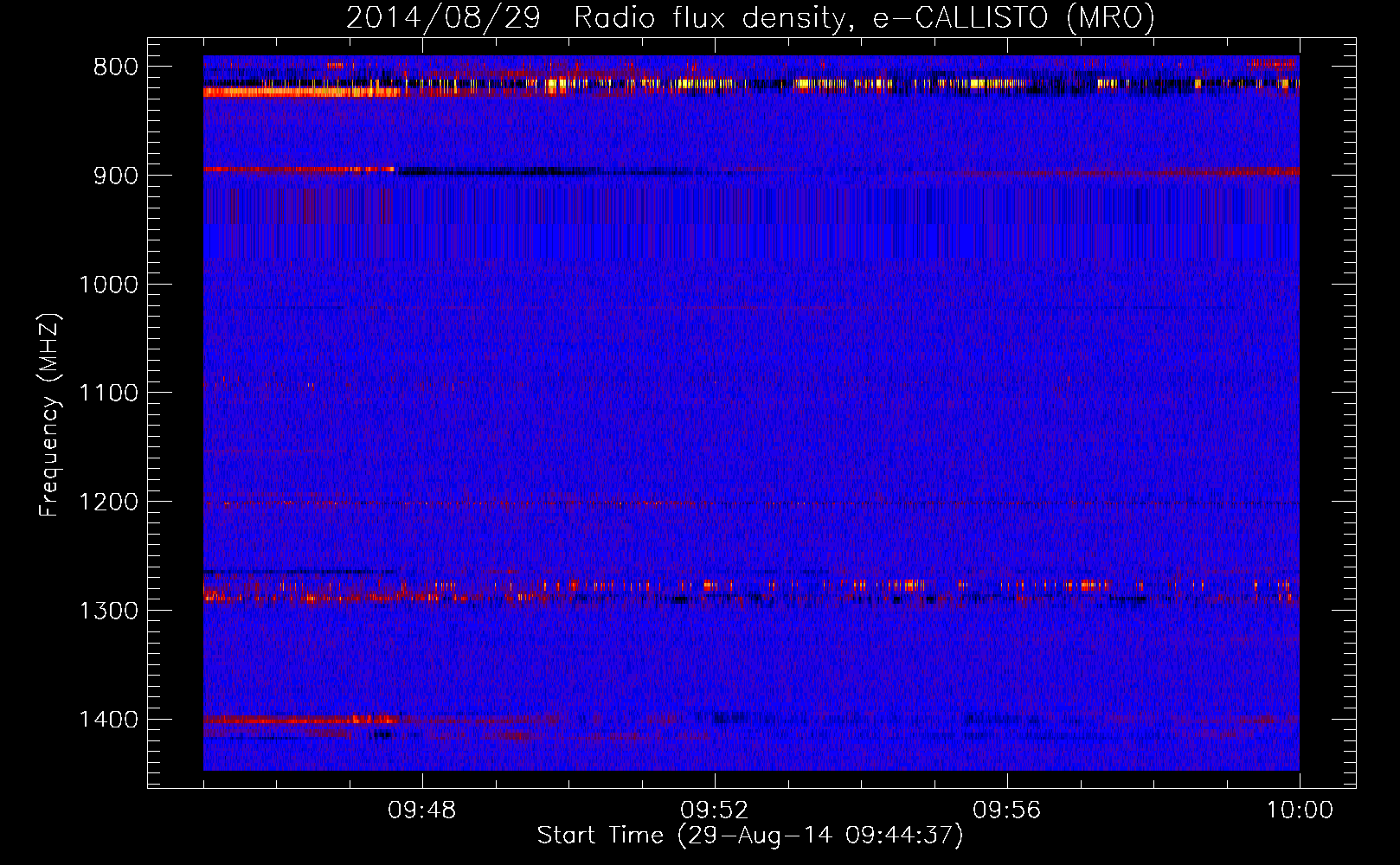The image size is (1400, 865).
Task: Click the 900 frequency tick label
Action: point(116,176)
